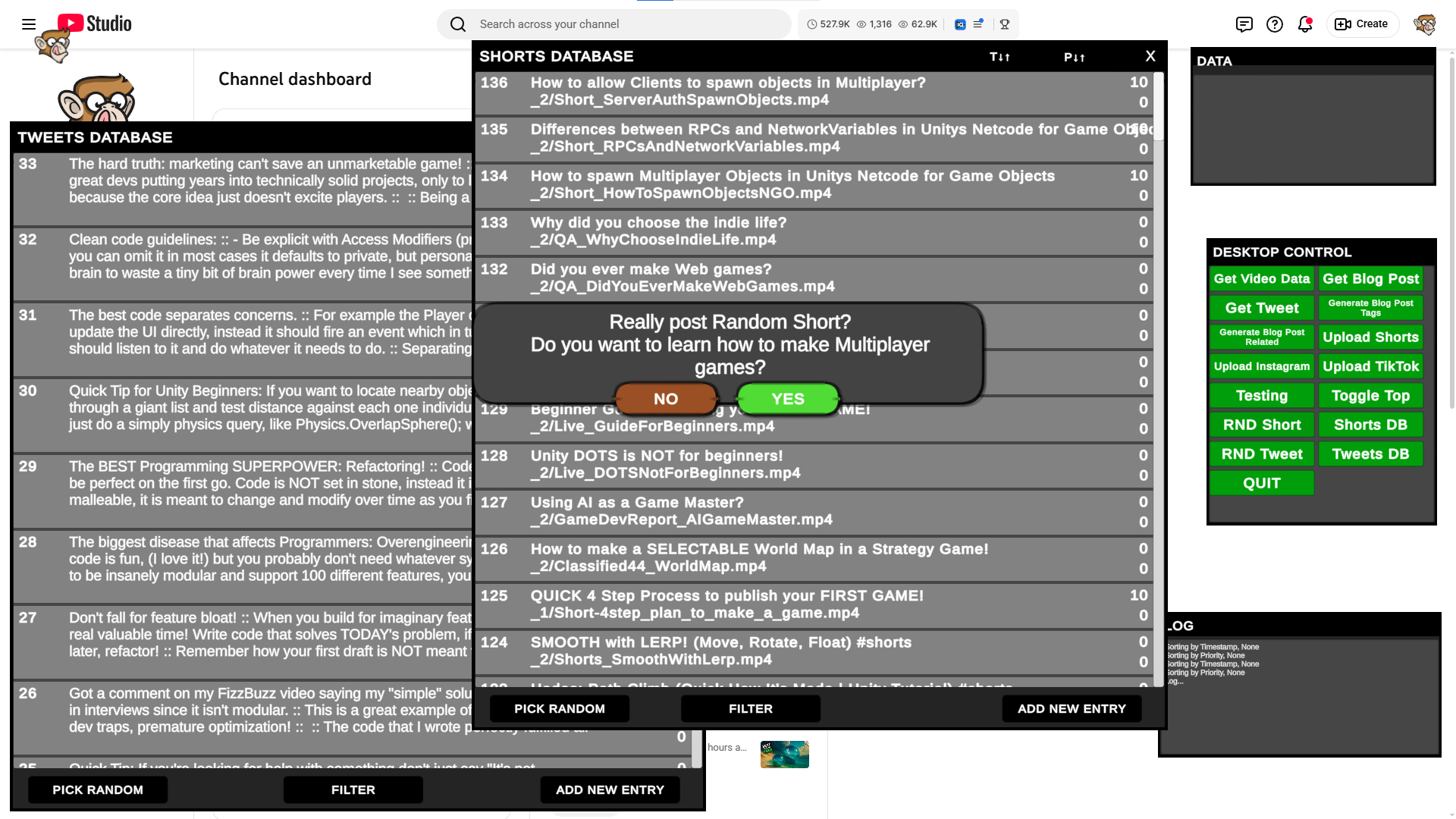Open the send feedback comment icon
The height and width of the screenshot is (819, 1456).
click(1244, 24)
